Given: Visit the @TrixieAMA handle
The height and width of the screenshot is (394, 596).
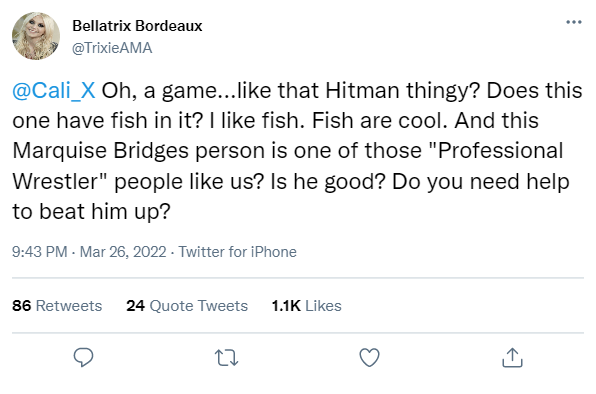Looking at the screenshot, I should click(112, 48).
